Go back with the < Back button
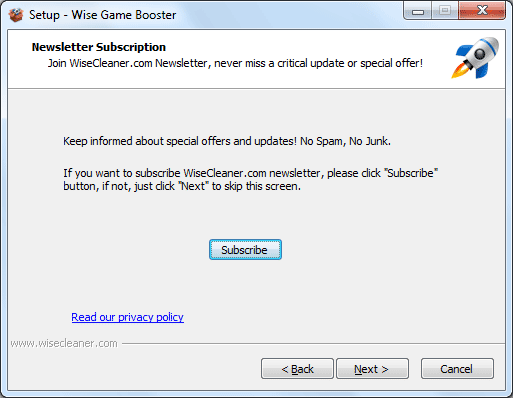This screenshot has width=513, height=398. coord(297,369)
